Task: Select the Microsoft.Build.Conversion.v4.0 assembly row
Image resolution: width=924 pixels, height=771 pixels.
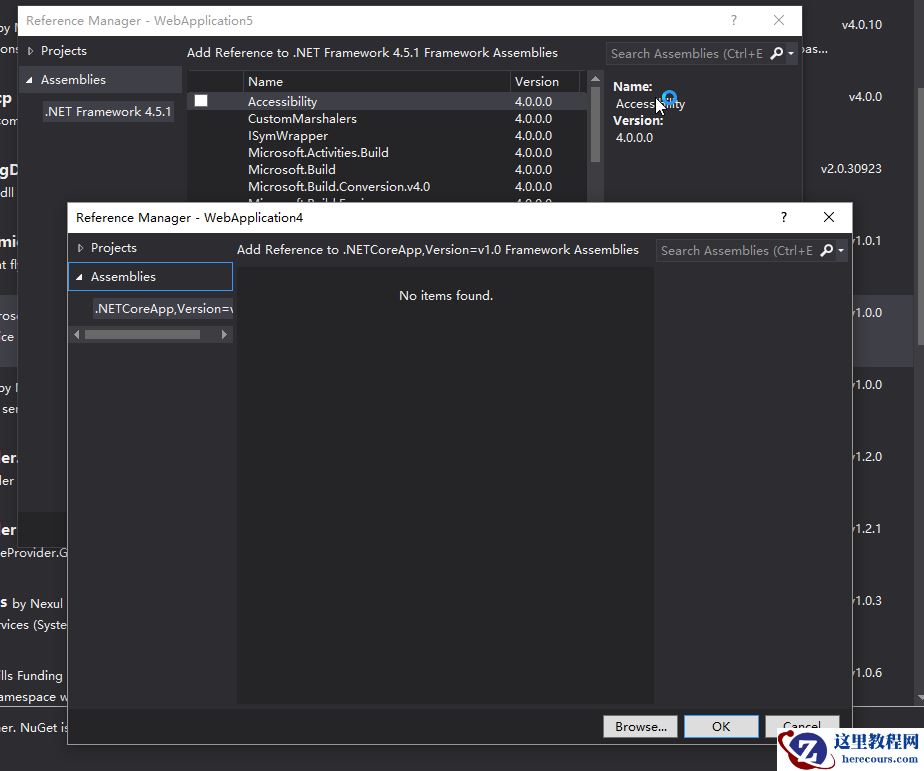Action: point(388,187)
